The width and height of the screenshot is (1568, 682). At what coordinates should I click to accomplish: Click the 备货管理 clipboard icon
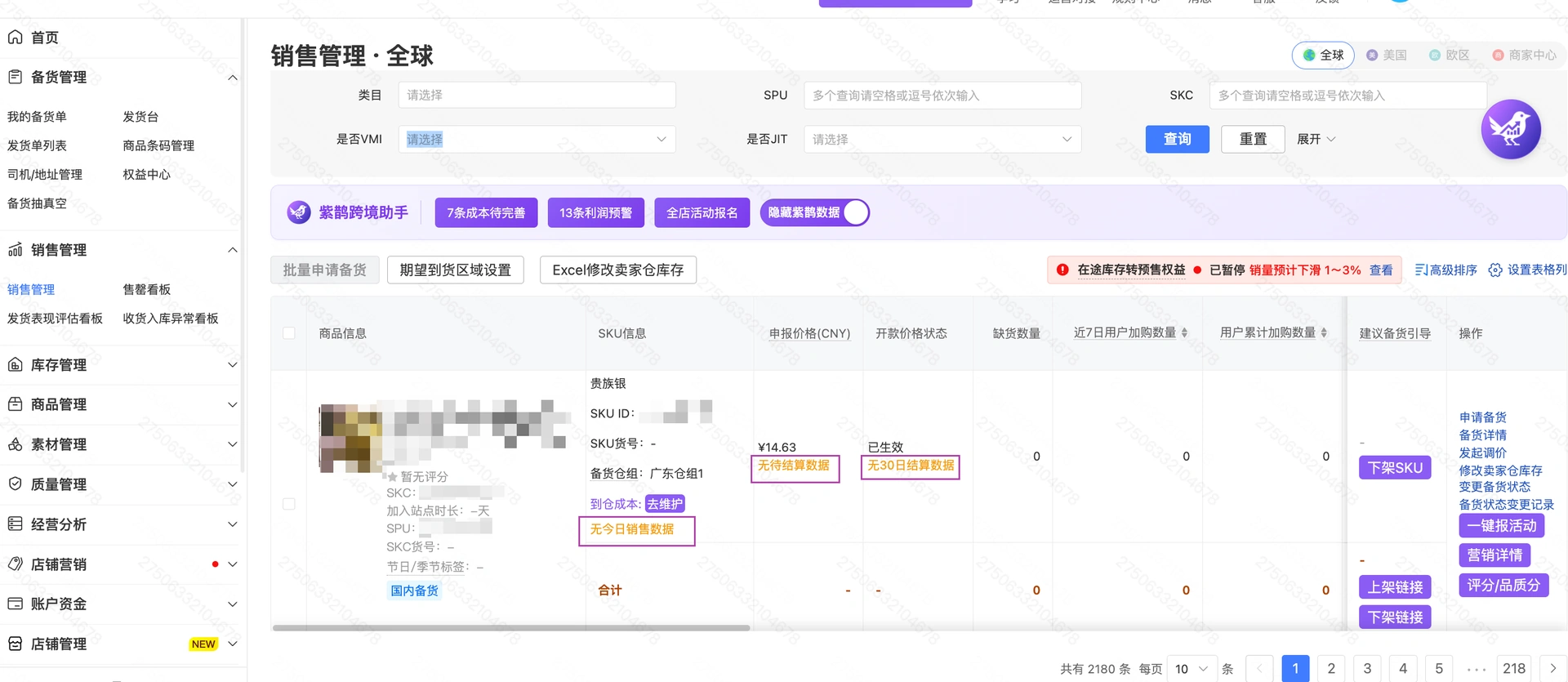pyautogui.click(x=15, y=77)
